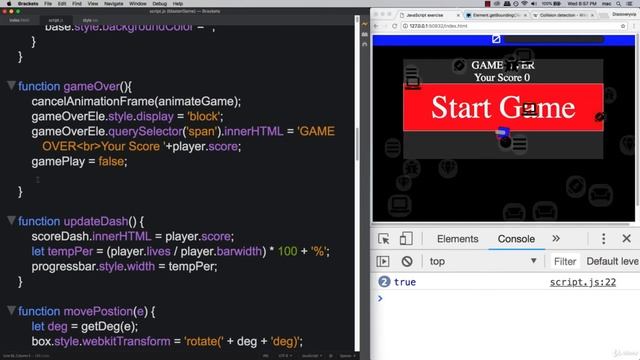Click the red Start Game button
The width and height of the screenshot is (640, 360).
(503, 108)
